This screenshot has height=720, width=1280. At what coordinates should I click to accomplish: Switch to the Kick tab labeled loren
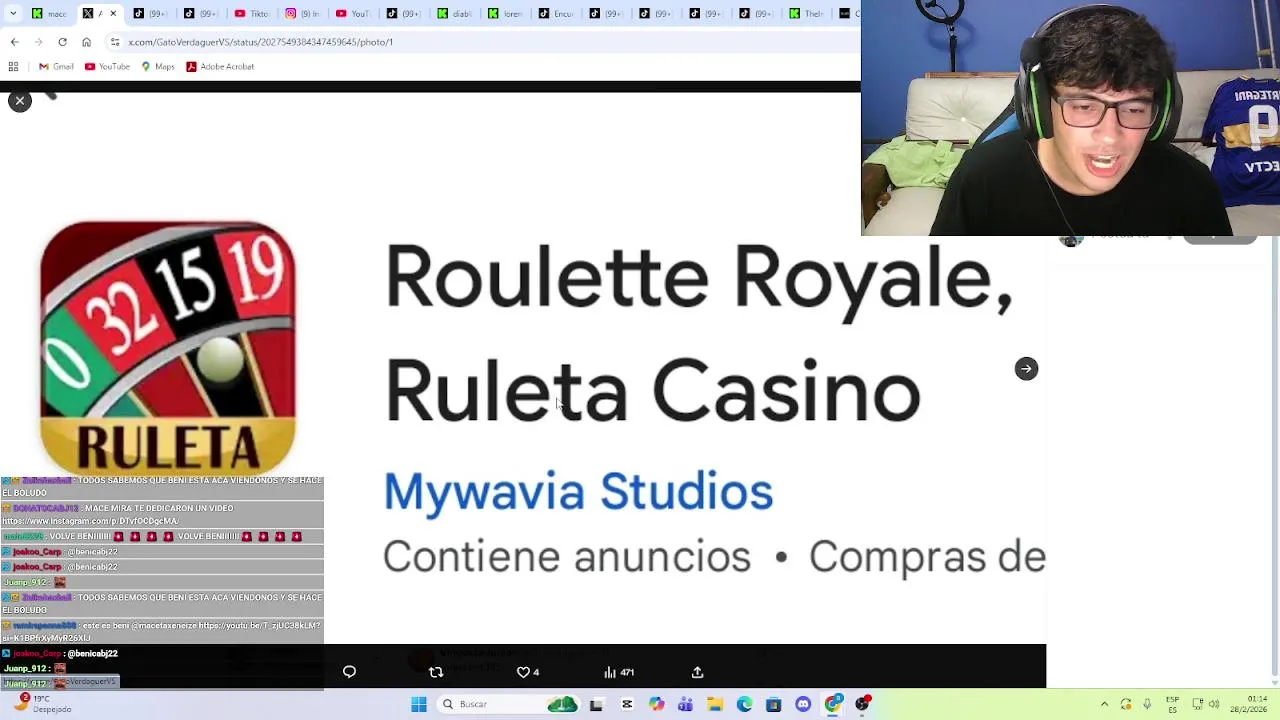505,13
